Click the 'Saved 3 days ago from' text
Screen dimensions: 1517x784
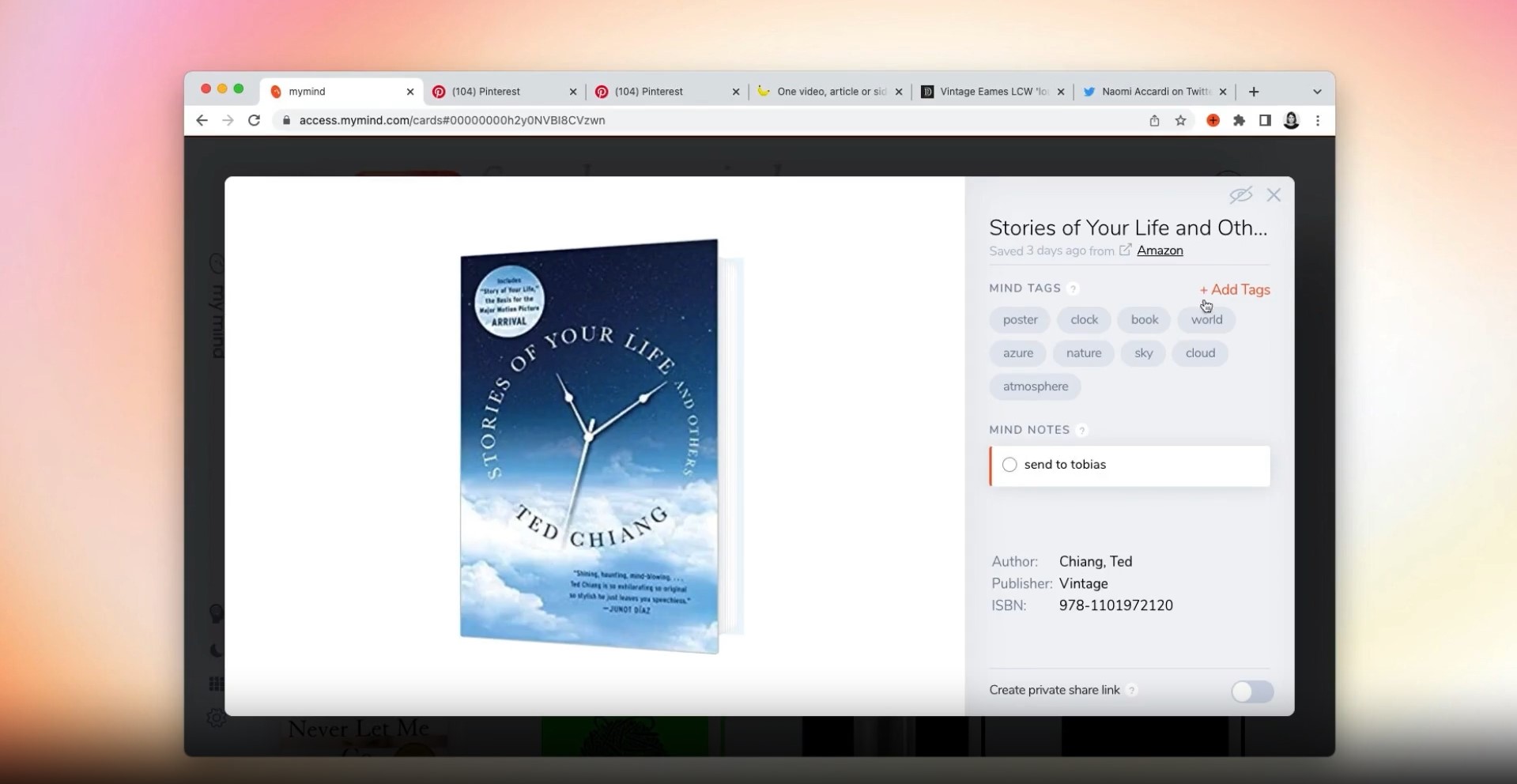click(1051, 251)
